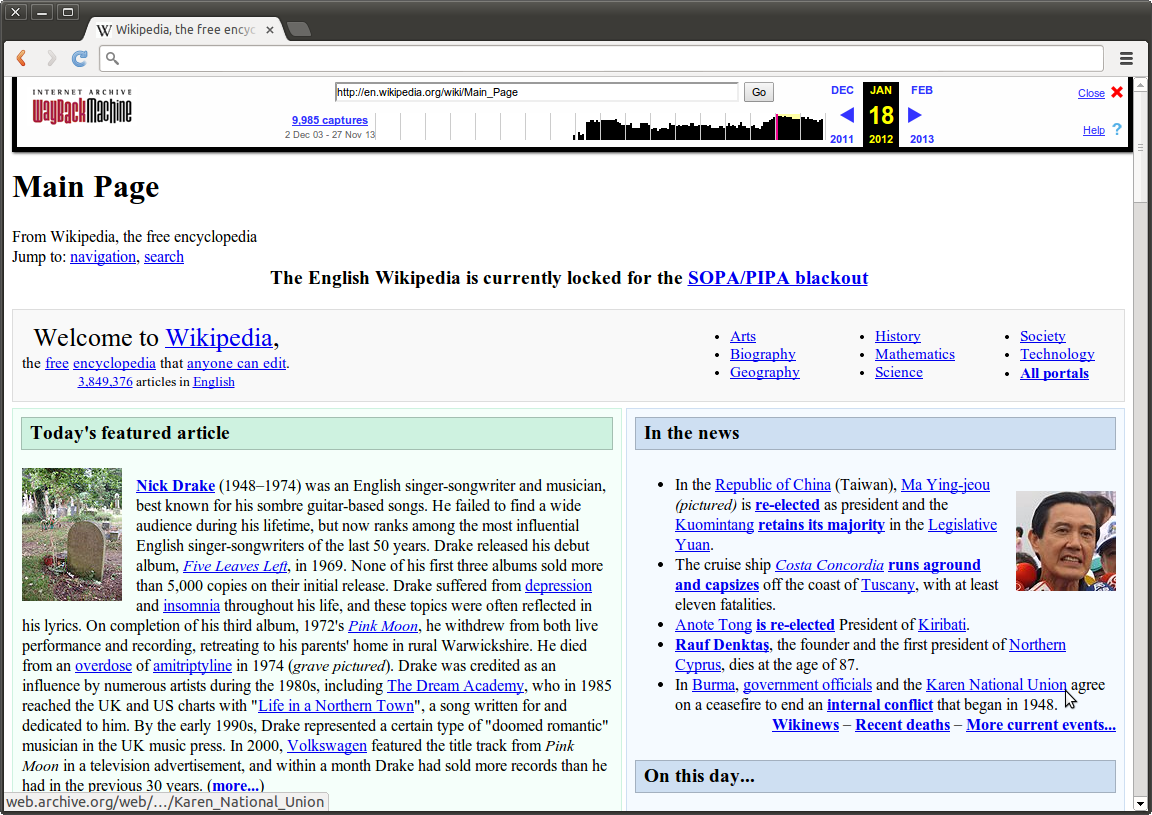
Task: Close the Wayback toolbar with red X
Action: [x=1117, y=92]
